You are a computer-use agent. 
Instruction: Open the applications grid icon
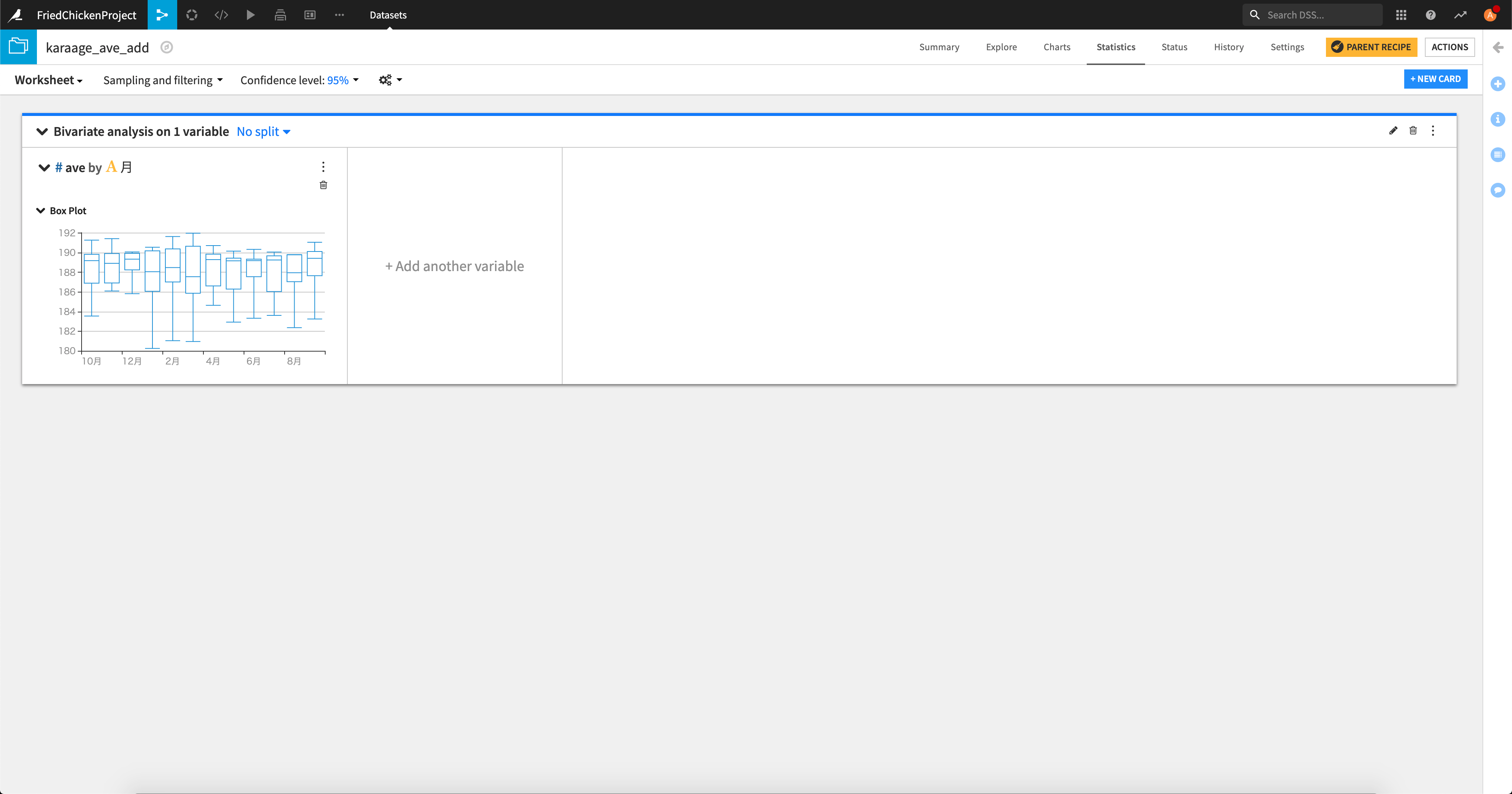(x=1401, y=15)
